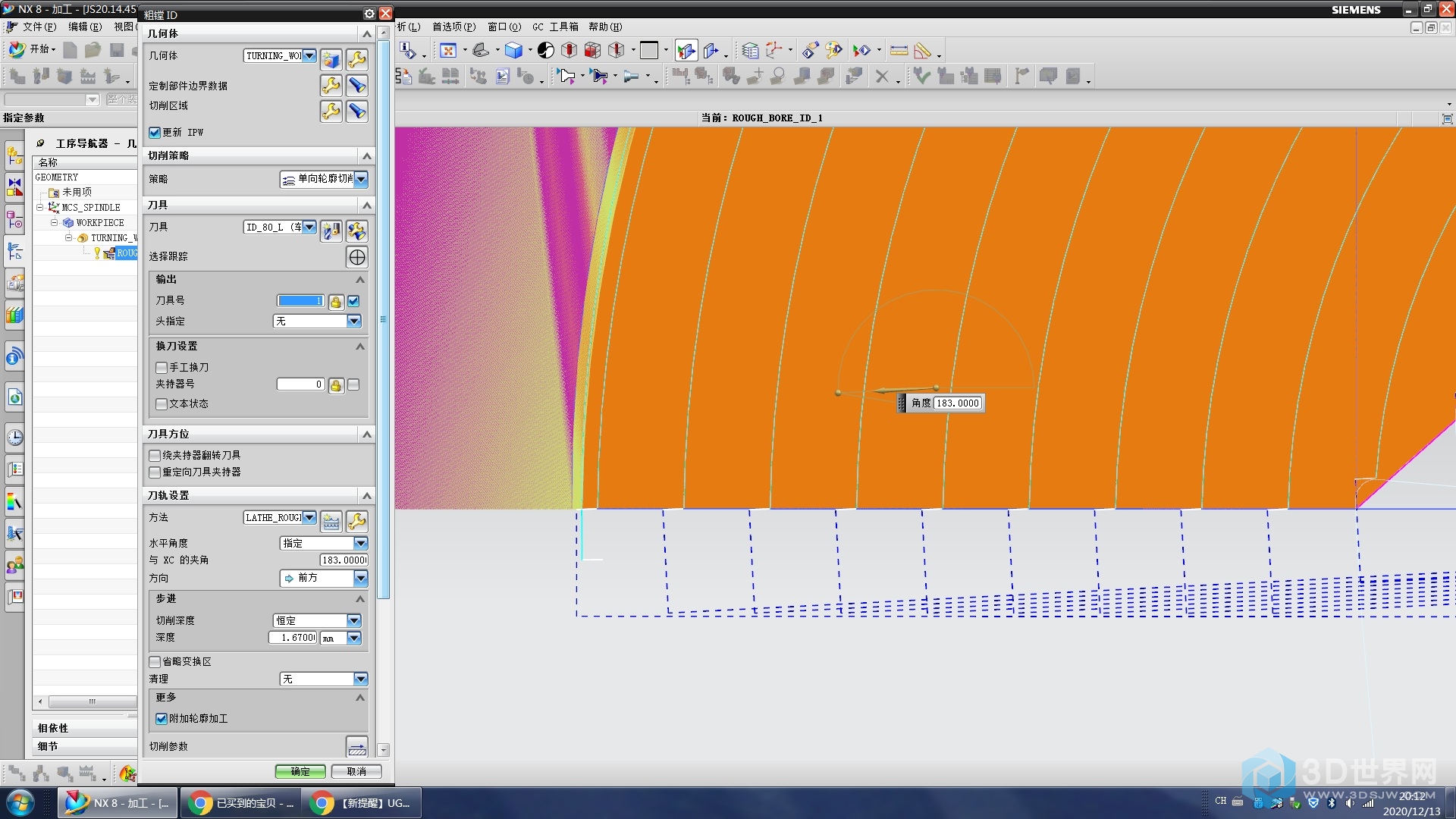Enable reorient tool holder checkbox
Screen dimensions: 1456x819
click(155, 472)
